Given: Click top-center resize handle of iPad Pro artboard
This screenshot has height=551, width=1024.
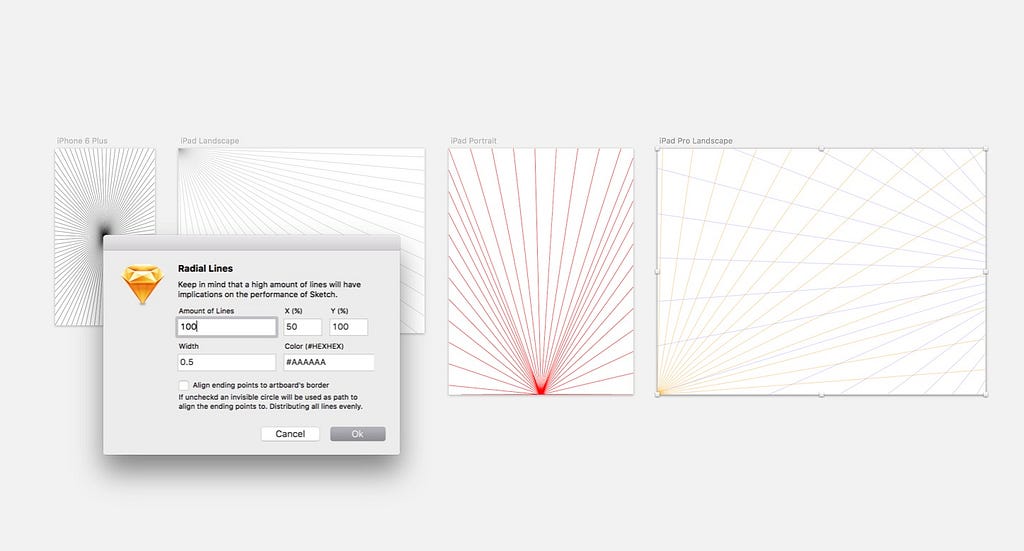Looking at the screenshot, I should point(822,149).
